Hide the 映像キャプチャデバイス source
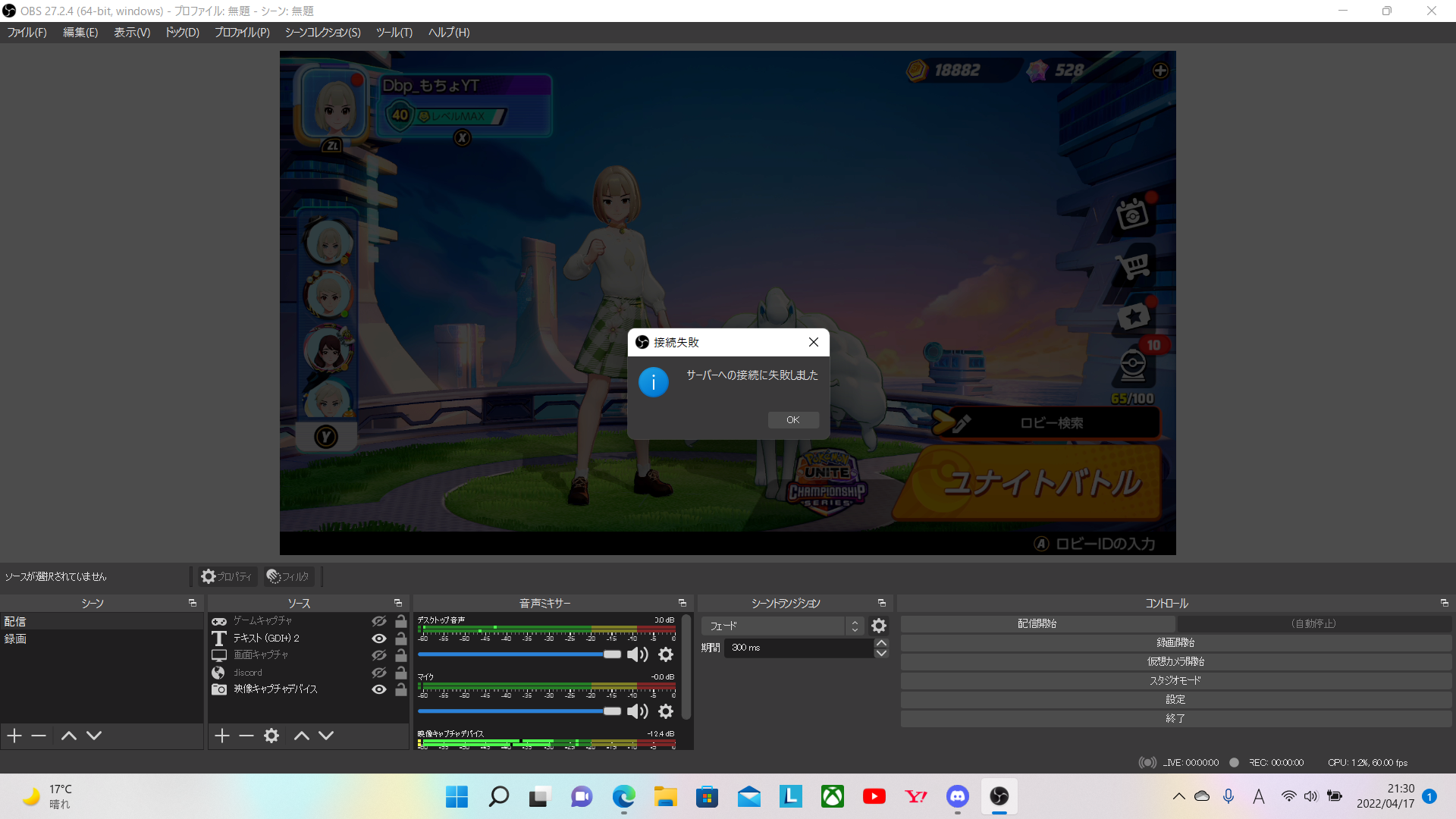Viewport: 1456px width, 819px height. point(379,689)
